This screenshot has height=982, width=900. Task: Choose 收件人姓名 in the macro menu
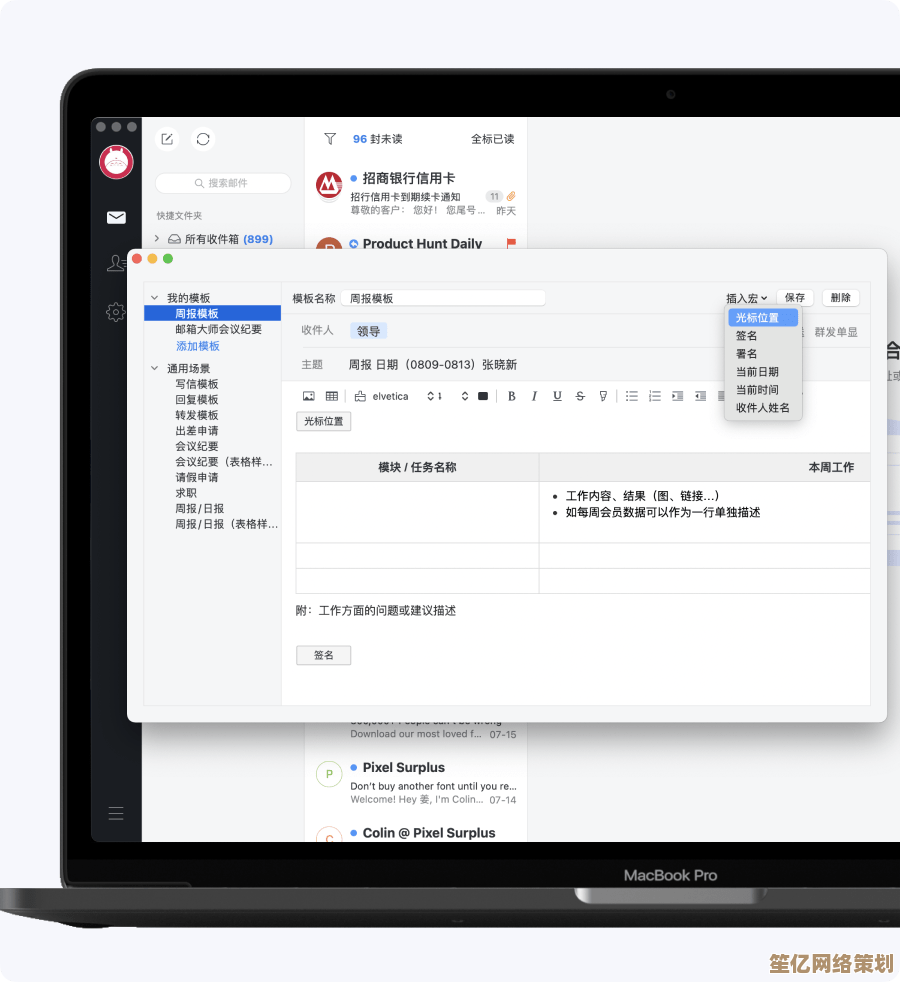[763, 408]
